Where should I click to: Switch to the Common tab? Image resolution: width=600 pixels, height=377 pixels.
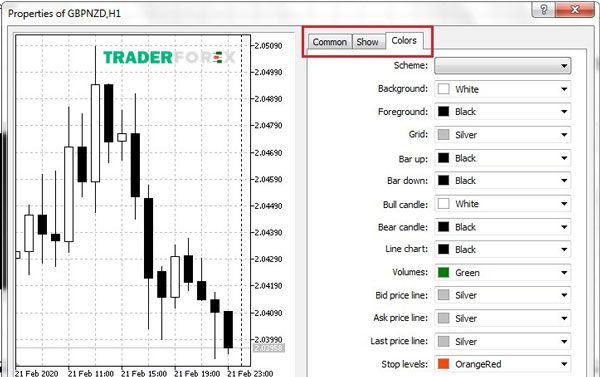pyautogui.click(x=329, y=42)
